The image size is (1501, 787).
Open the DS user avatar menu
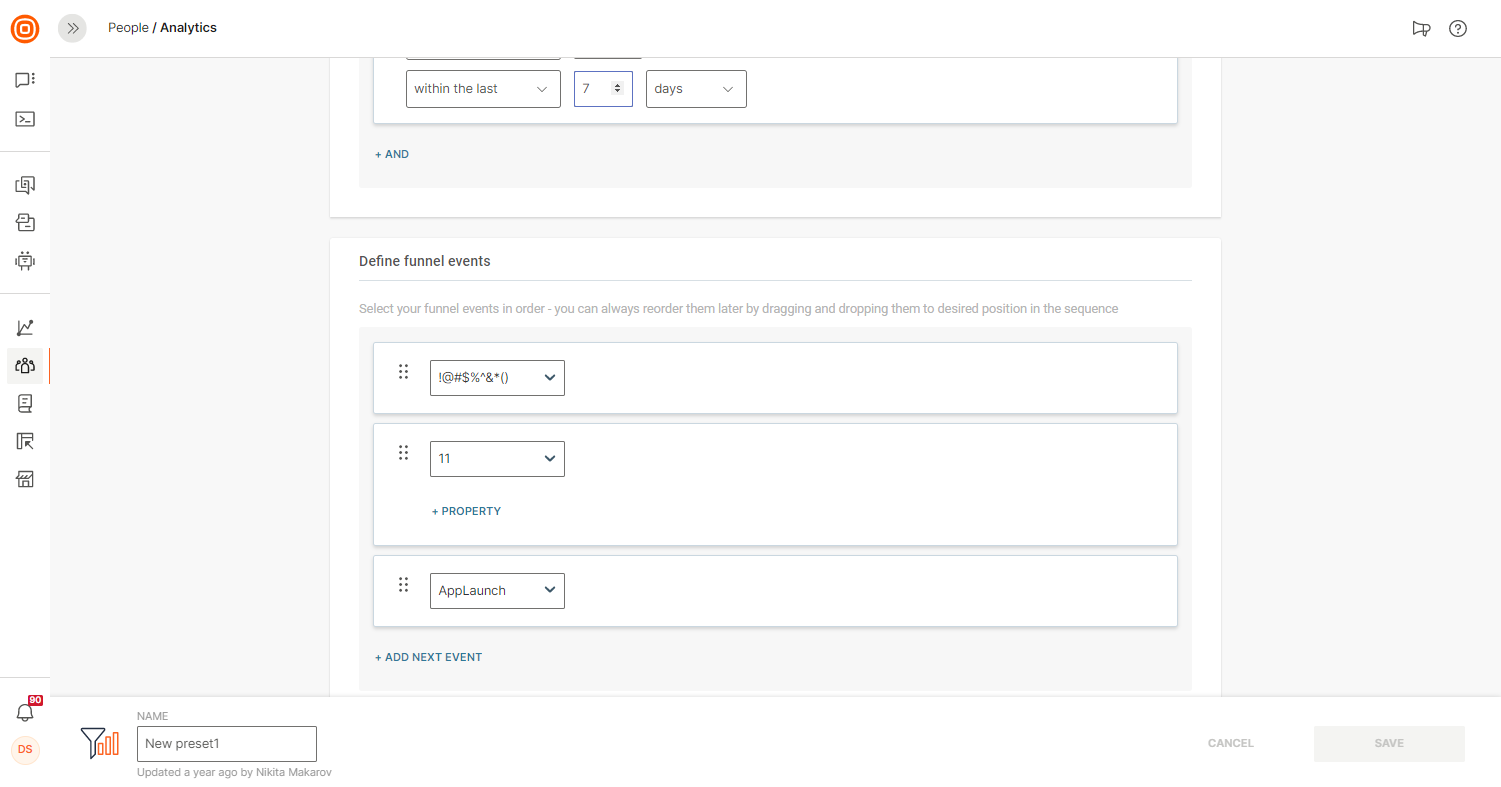tap(25, 750)
